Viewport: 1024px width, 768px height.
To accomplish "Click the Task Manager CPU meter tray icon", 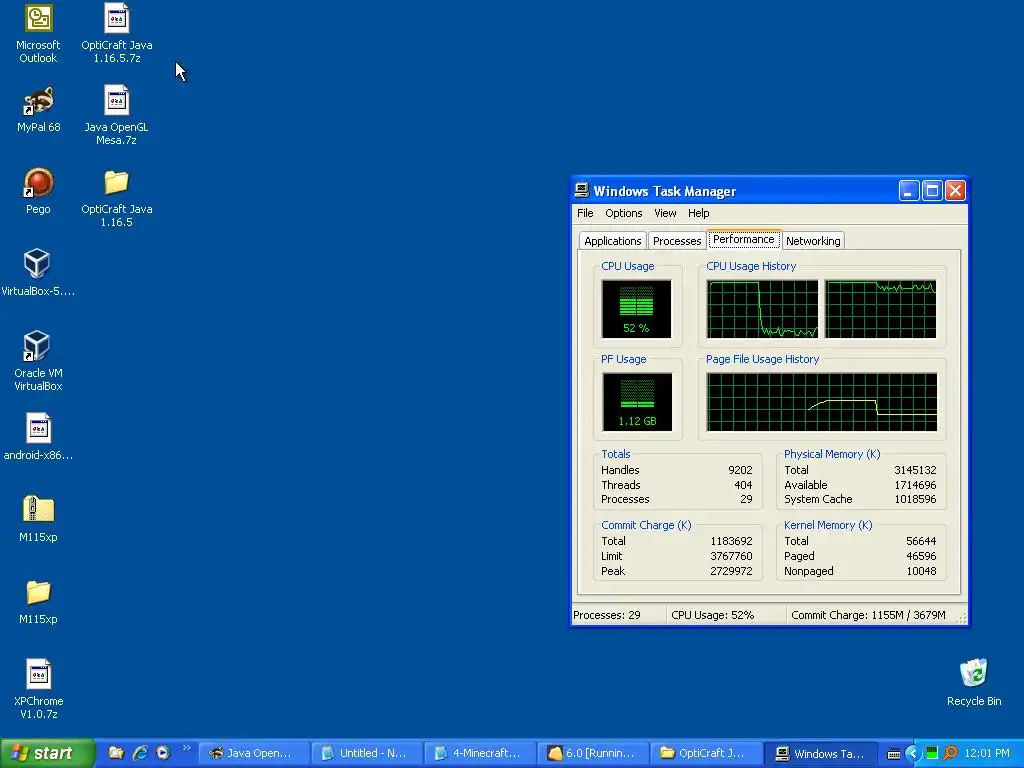I will pyautogui.click(x=932, y=753).
